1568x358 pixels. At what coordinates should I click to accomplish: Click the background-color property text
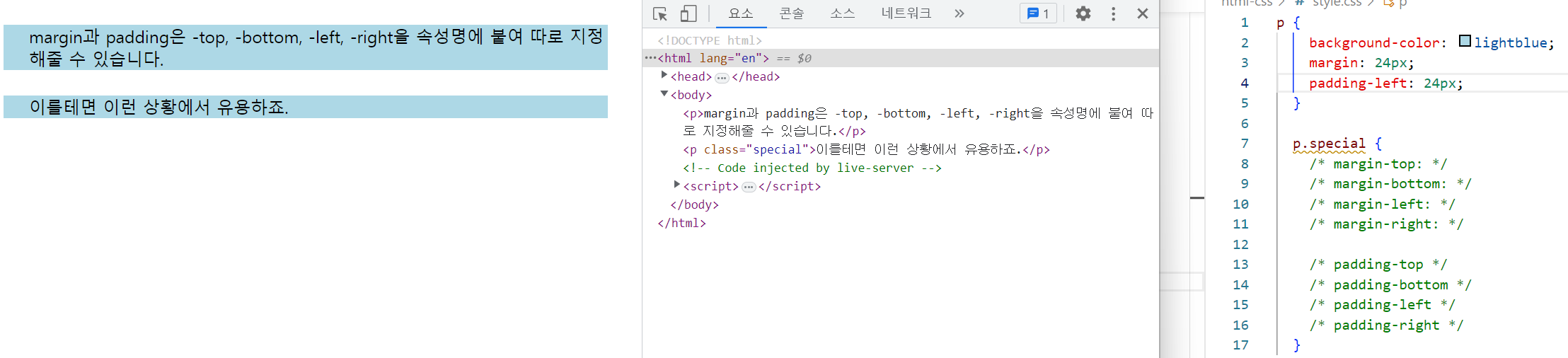(1373, 43)
